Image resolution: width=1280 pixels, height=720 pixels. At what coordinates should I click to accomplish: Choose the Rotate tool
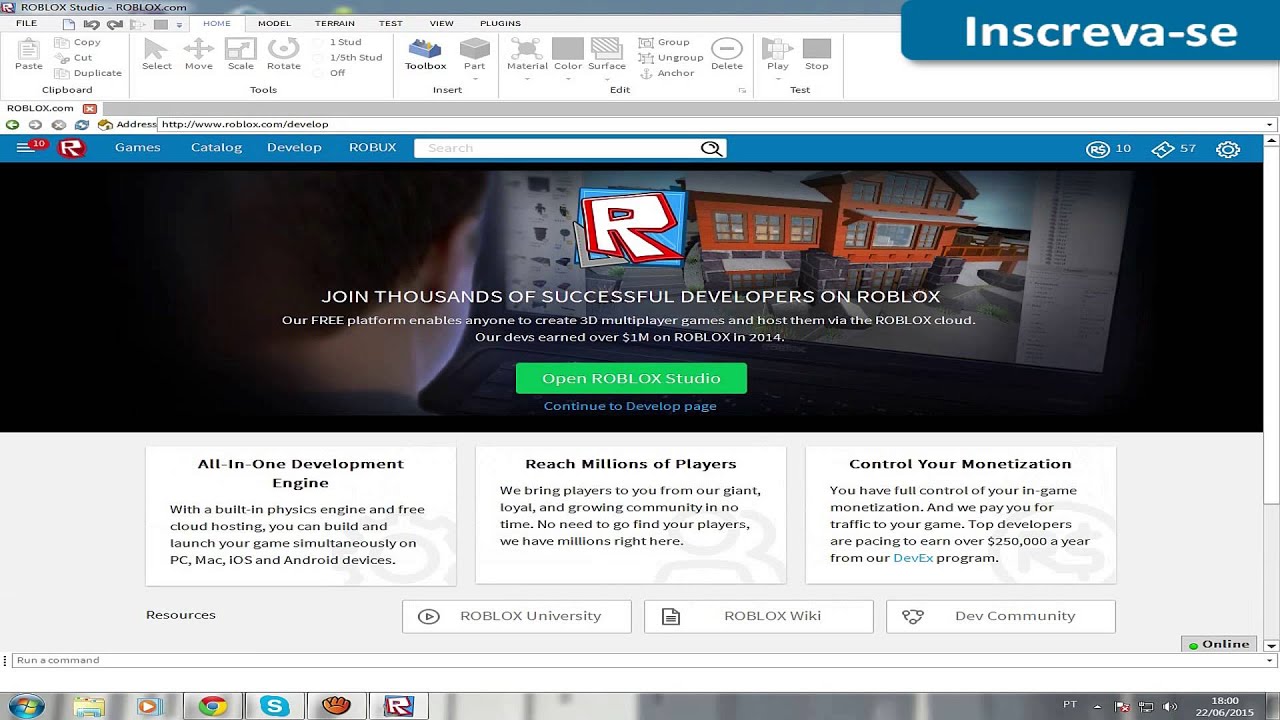point(283,54)
